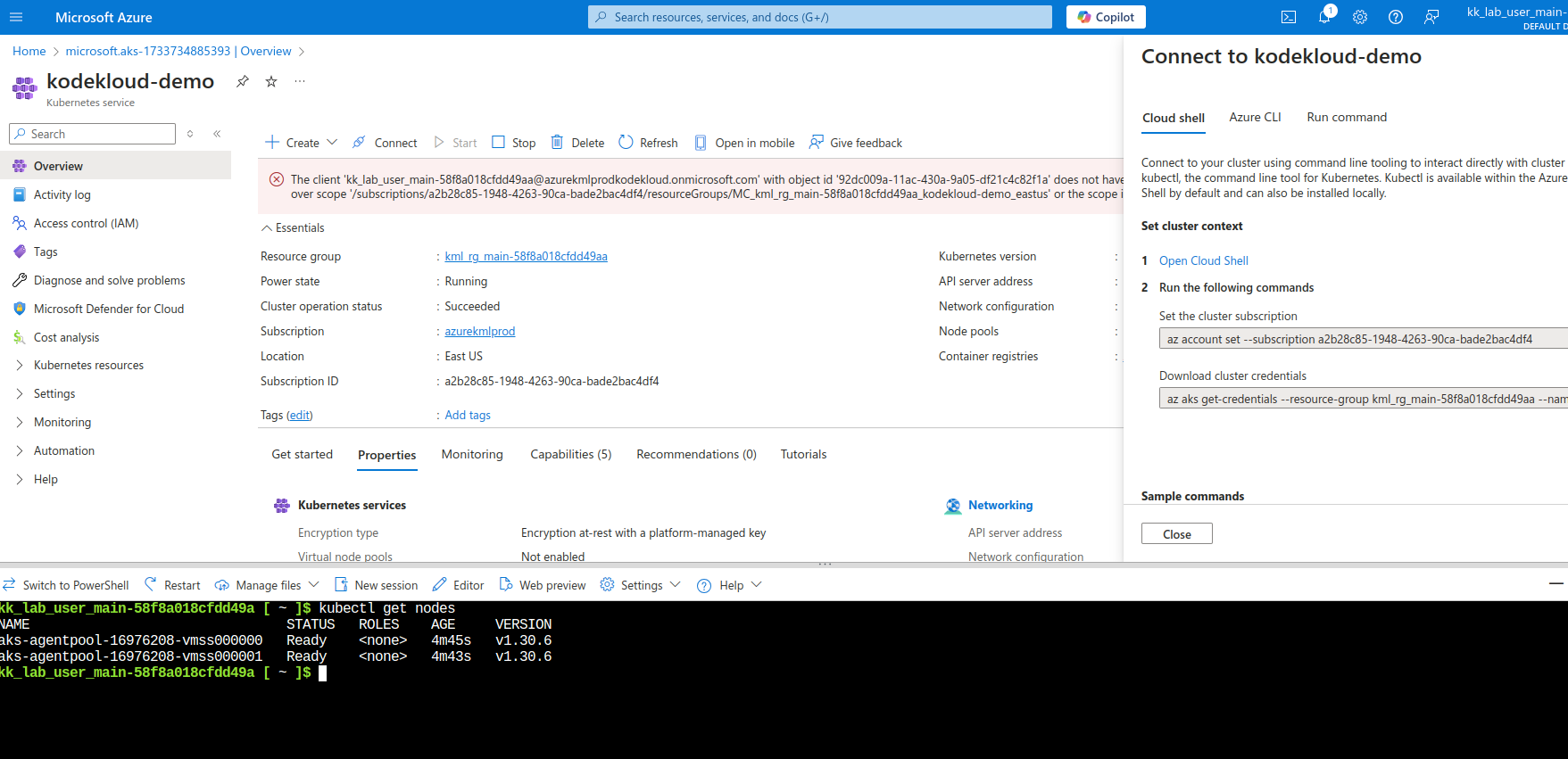Open the kk_lab_user_main account menu
The height and width of the screenshot is (759, 1568).
coord(1517,17)
